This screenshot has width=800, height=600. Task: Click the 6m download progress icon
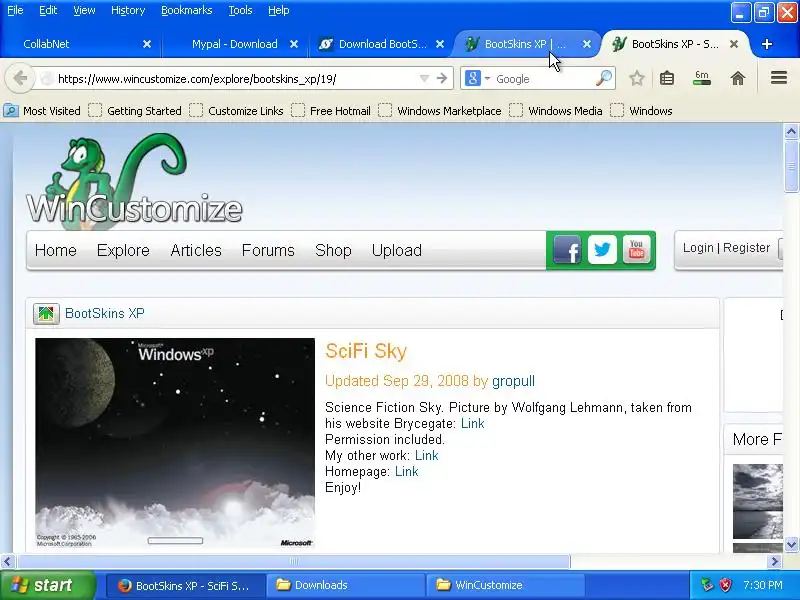702,78
